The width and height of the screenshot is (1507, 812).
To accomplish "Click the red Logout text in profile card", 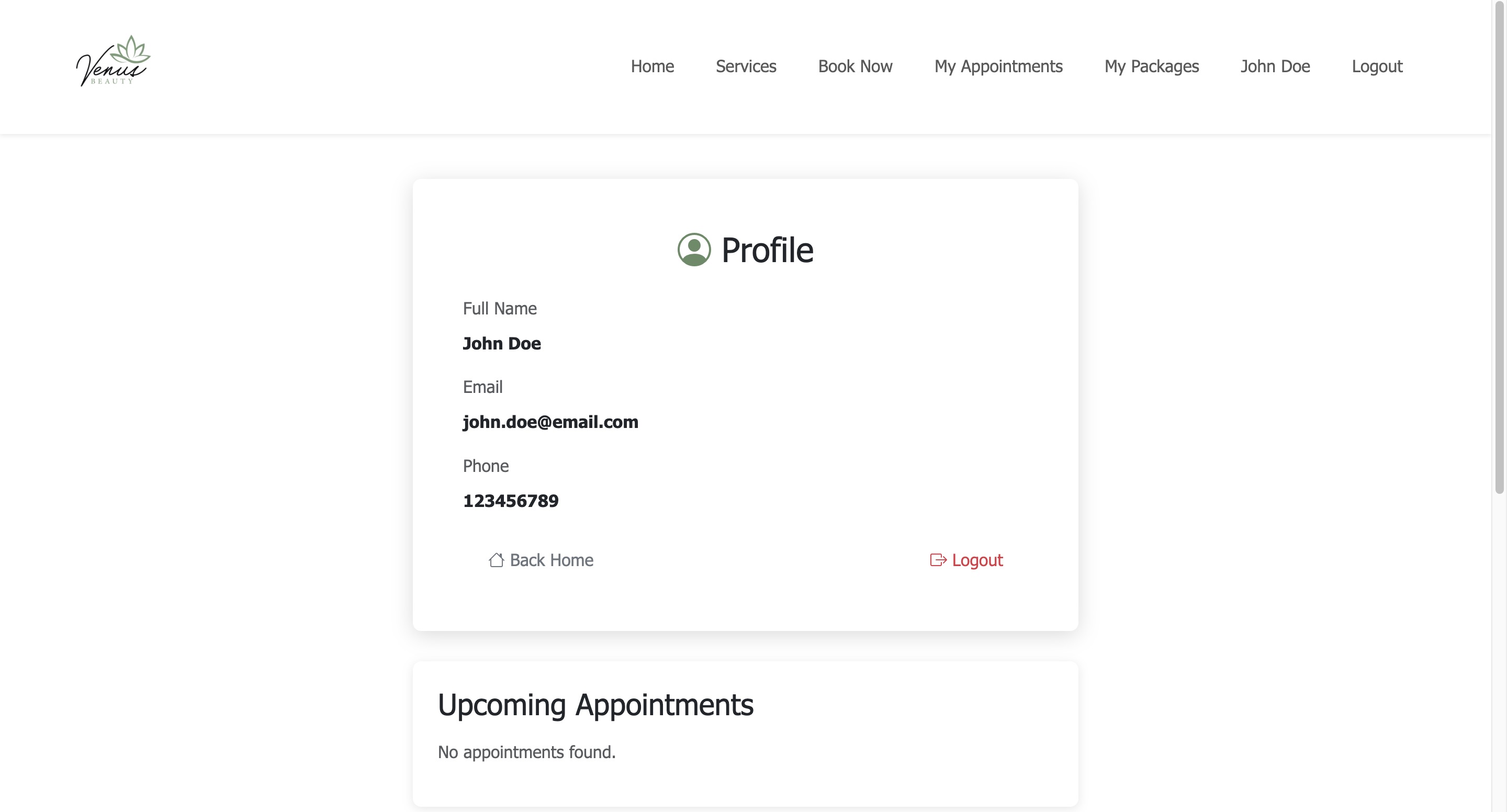I will pos(977,560).
